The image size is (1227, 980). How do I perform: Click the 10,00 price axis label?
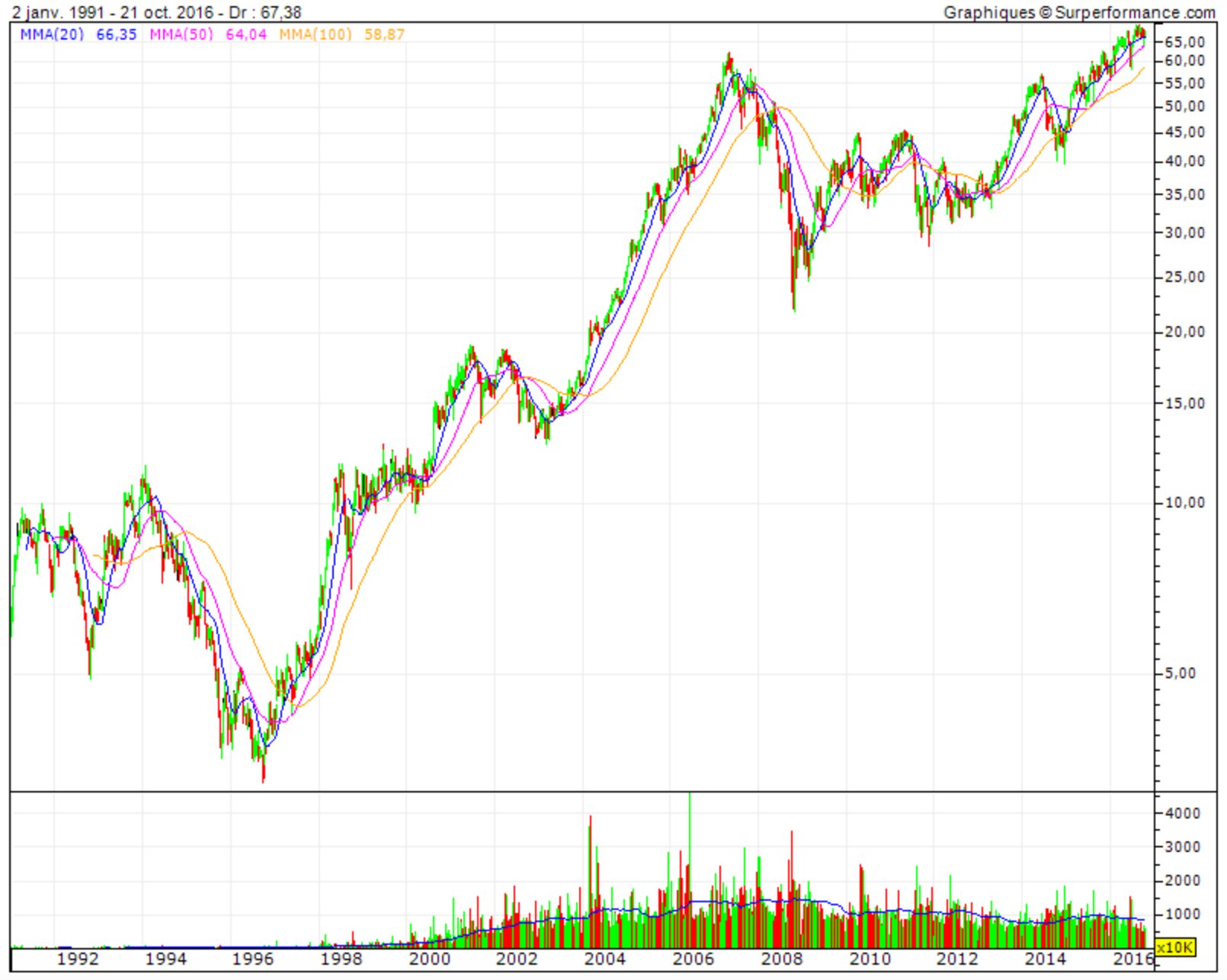[x=1184, y=503]
